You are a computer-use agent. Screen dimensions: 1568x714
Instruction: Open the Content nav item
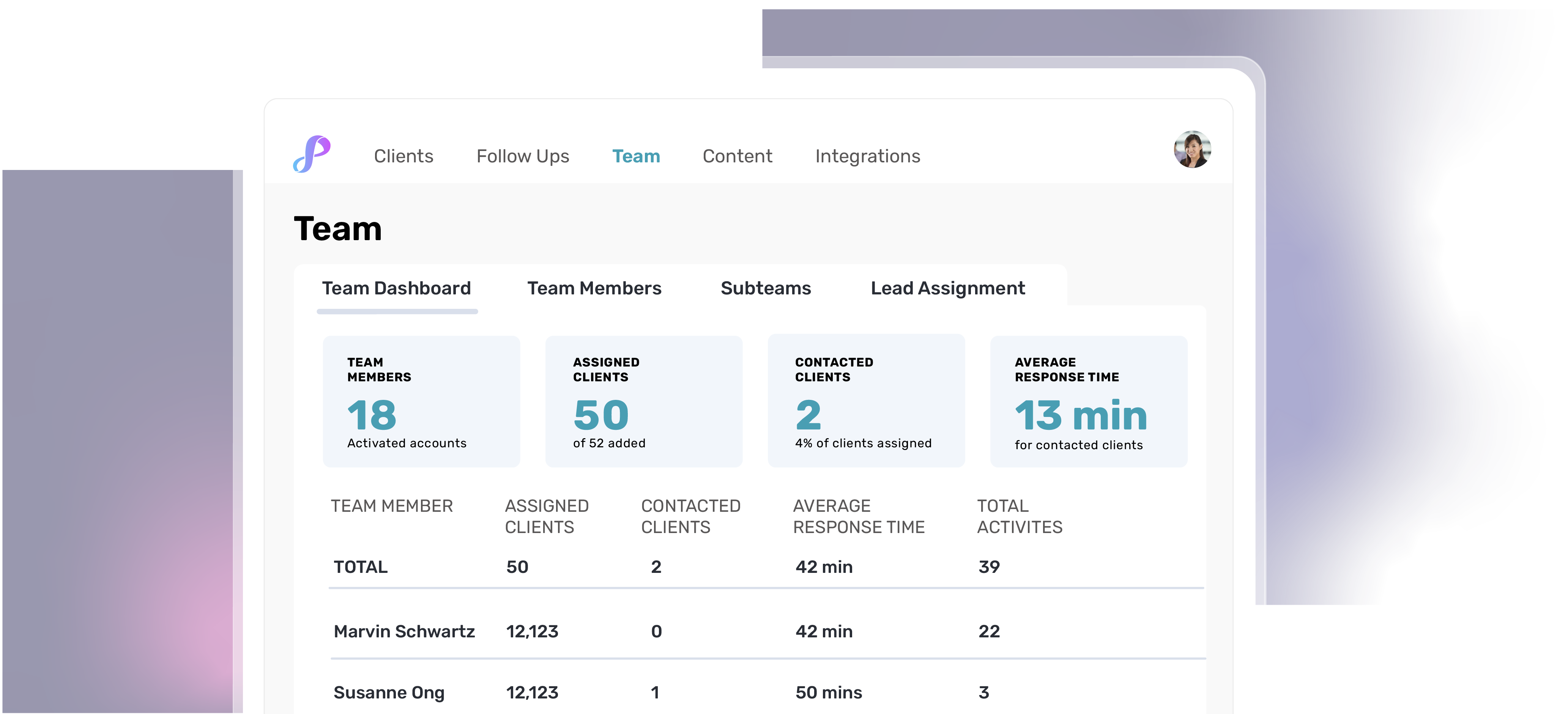pos(736,156)
